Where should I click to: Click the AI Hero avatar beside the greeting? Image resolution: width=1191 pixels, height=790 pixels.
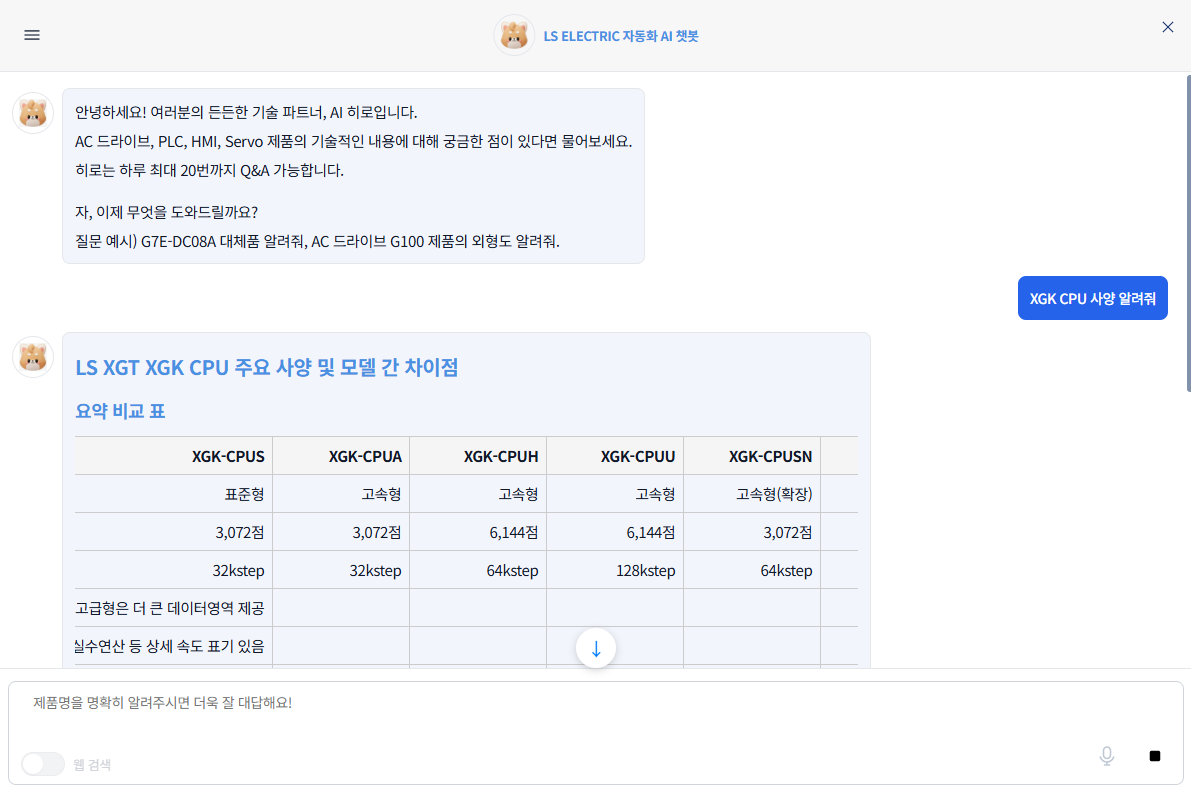(33, 113)
